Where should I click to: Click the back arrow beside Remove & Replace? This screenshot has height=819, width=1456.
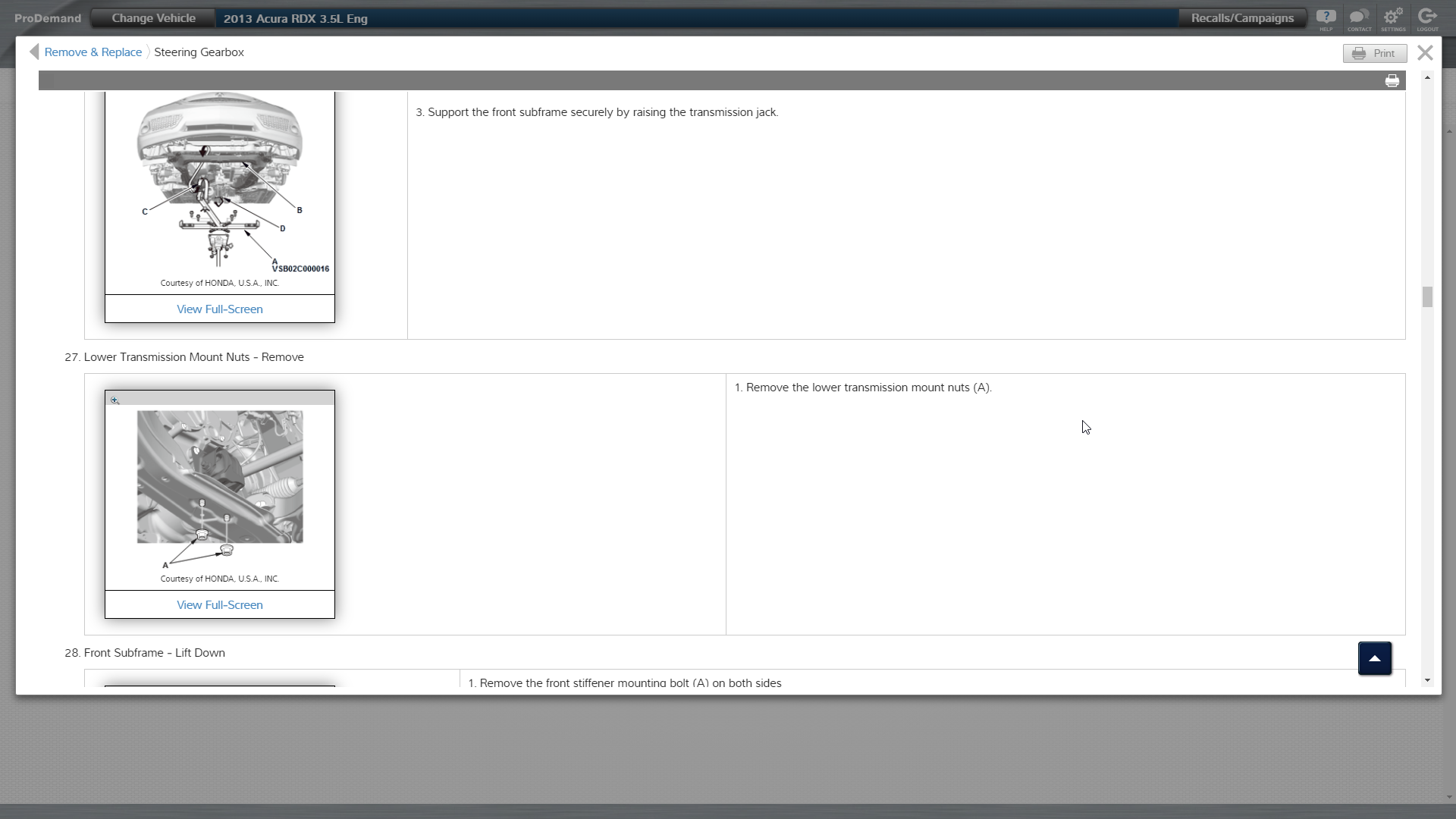(x=34, y=52)
